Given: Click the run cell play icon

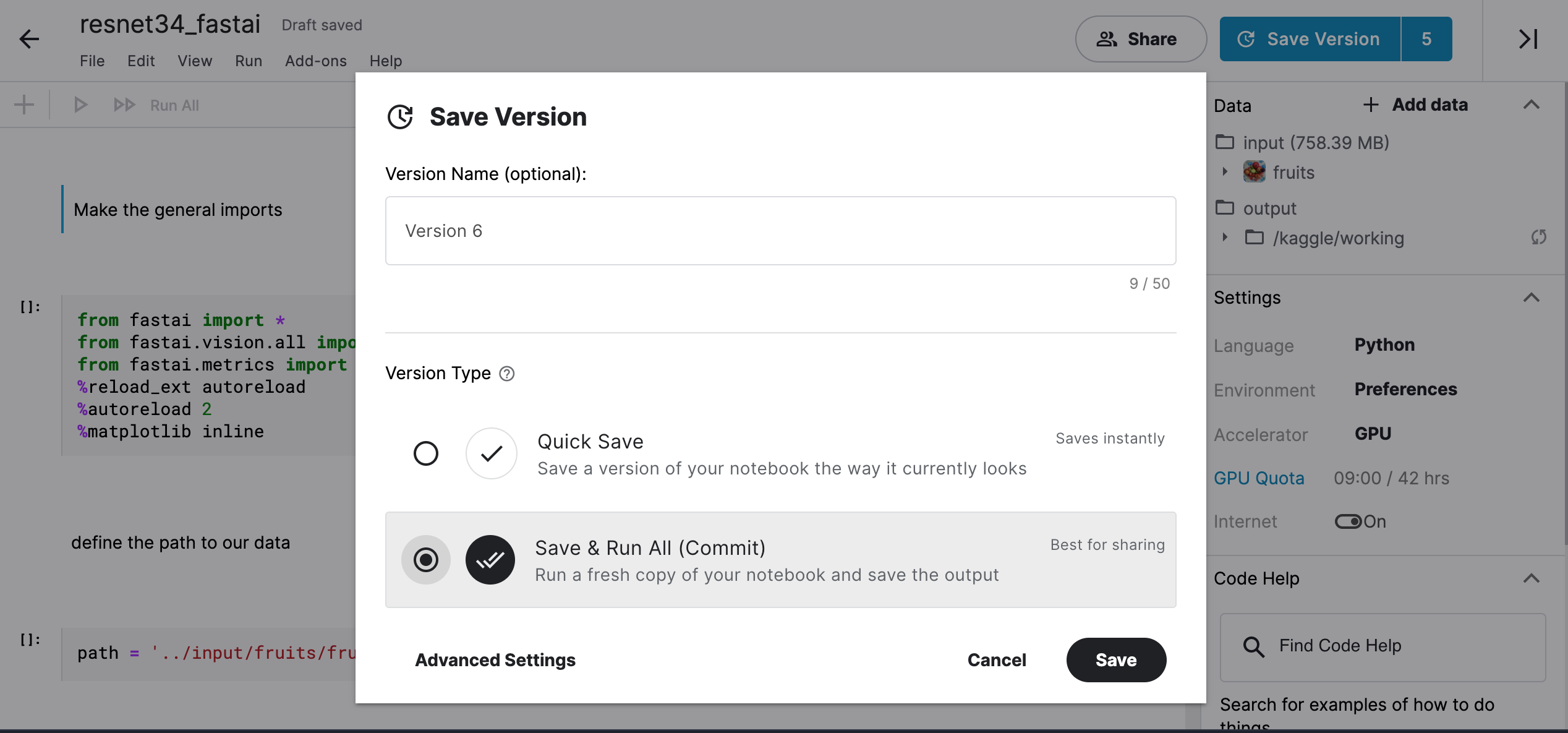Looking at the screenshot, I should tap(80, 105).
